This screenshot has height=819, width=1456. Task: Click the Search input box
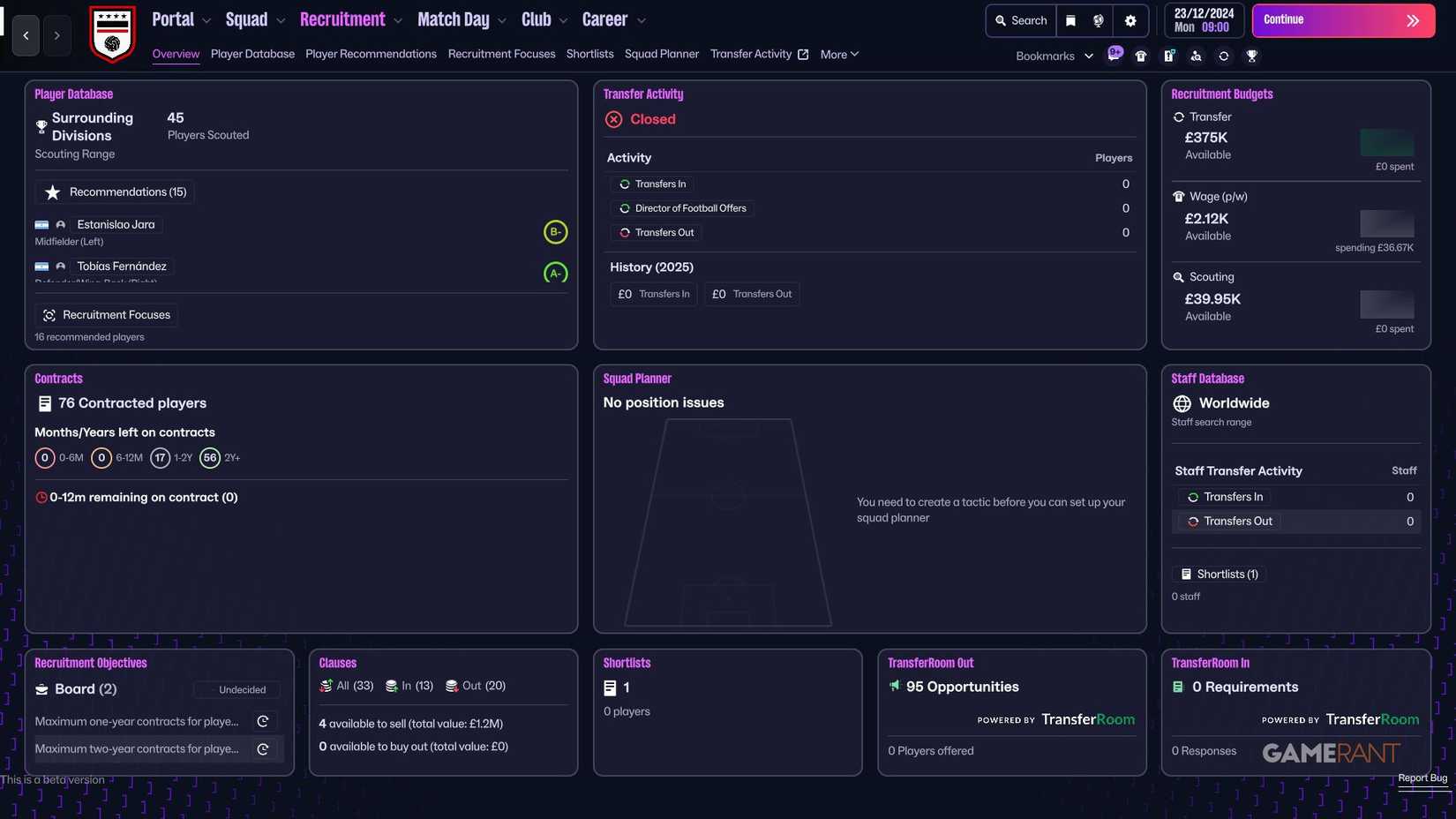click(1021, 21)
